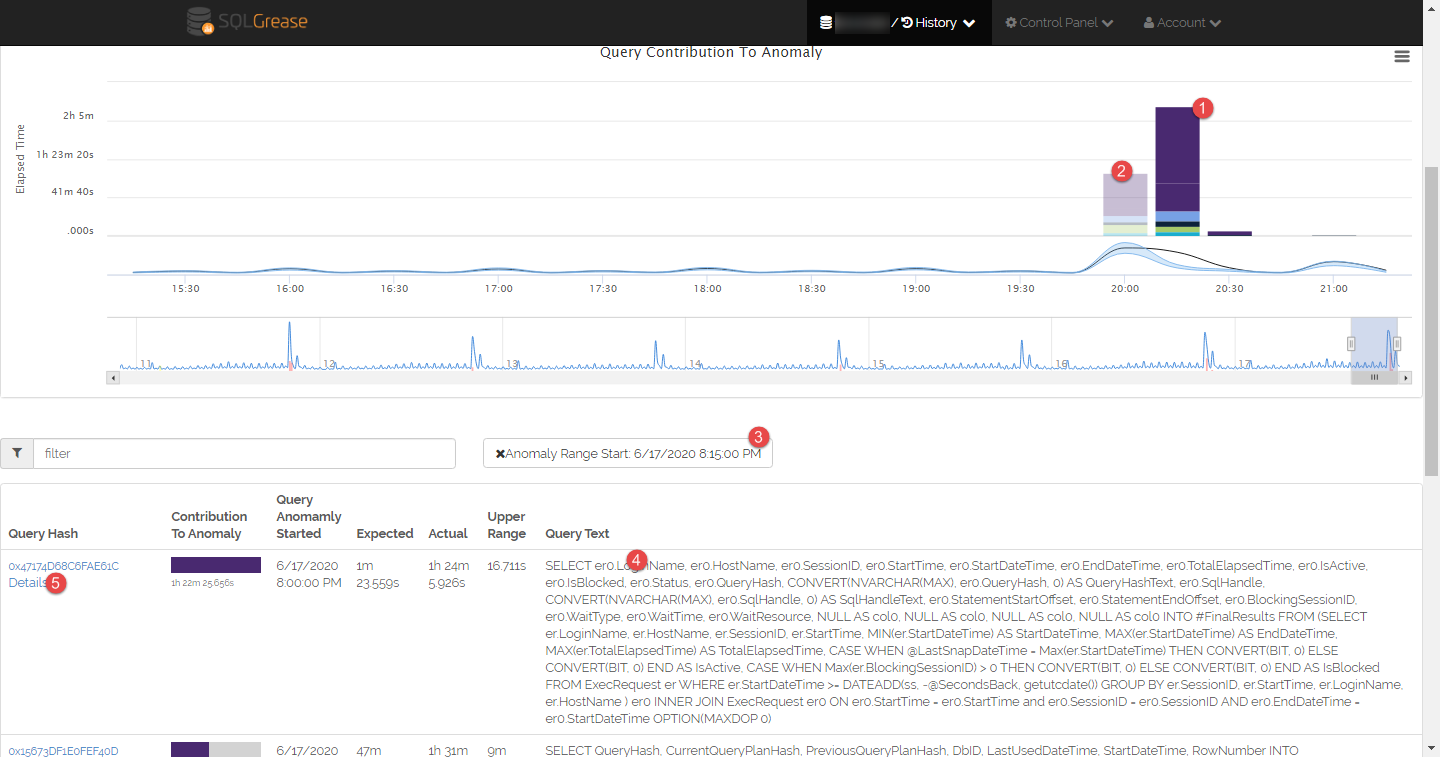Grab the right navigator range handle
This screenshot has width=1440, height=757.
coord(1397,344)
